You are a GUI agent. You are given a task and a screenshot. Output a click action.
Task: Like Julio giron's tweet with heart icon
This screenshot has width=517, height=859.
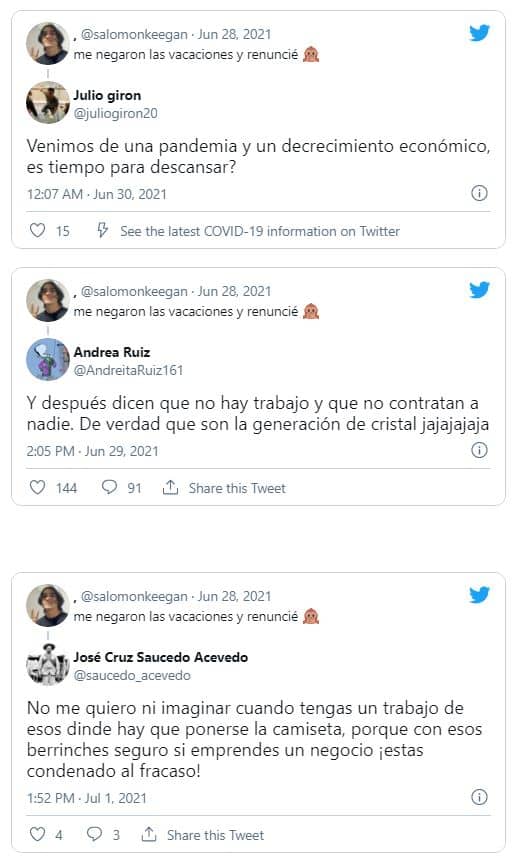(x=37, y=230)
